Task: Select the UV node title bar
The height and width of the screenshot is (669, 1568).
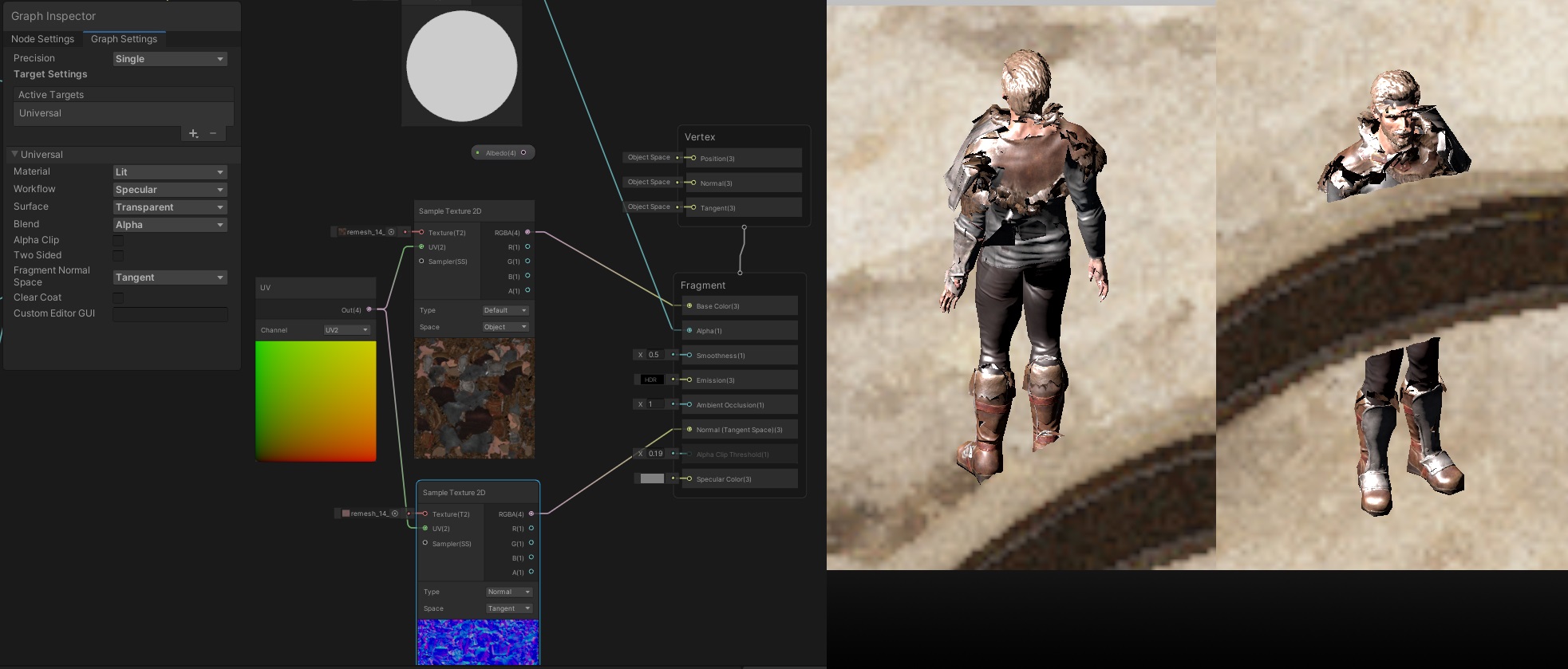Action: click(x=315, y=288)
